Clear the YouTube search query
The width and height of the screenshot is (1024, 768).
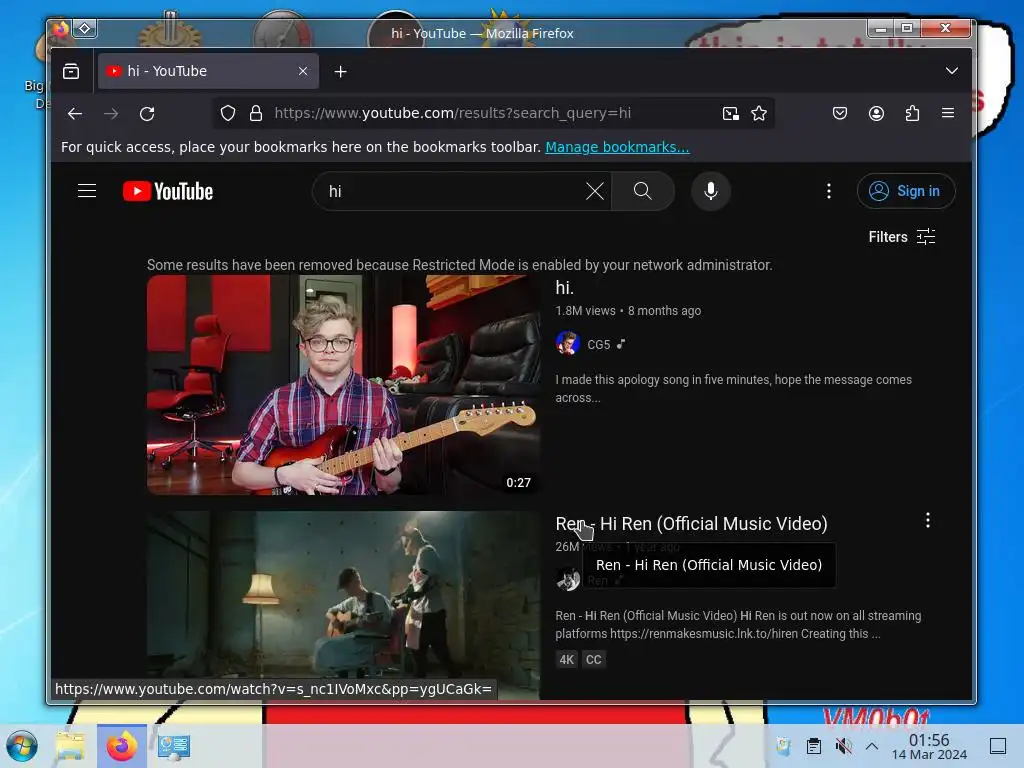(x=594, y=191)
